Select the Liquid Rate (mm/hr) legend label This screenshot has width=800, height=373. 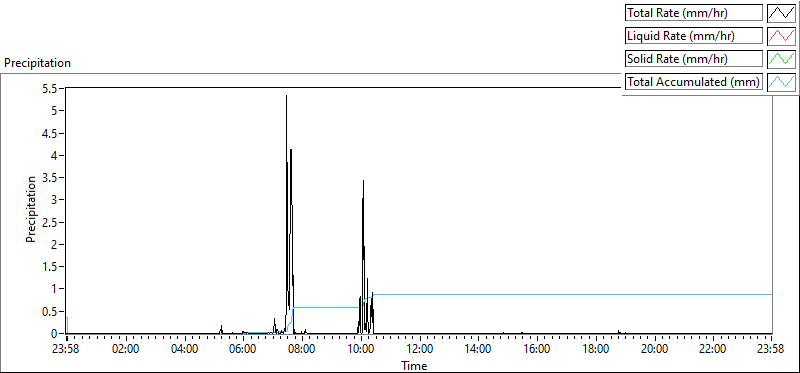coord(694,36)
